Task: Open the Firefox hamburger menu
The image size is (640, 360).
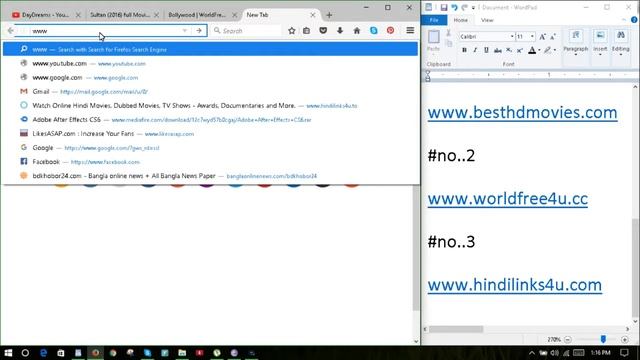Action: tap(410, 31)
